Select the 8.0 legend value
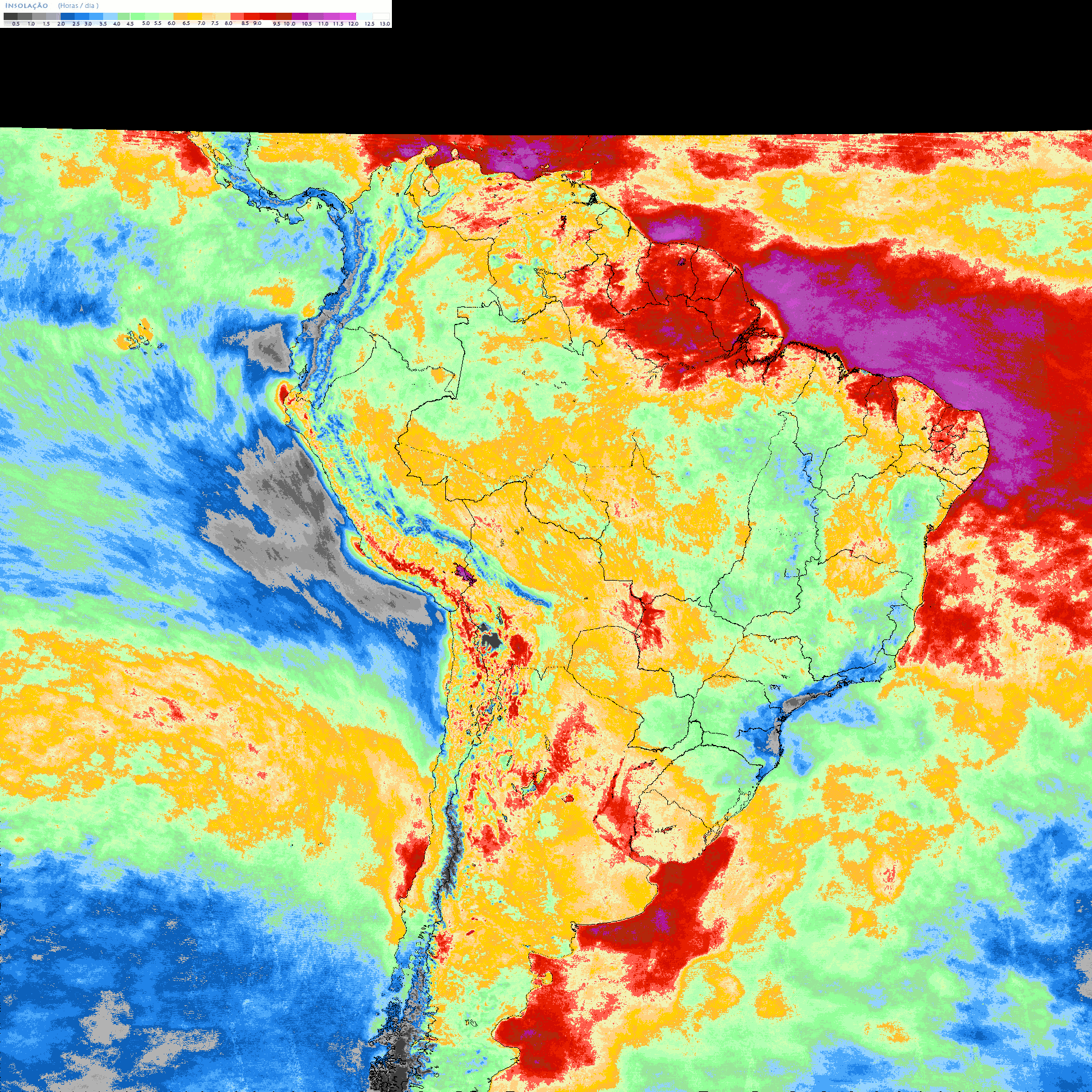 click(x=228, y=23)
